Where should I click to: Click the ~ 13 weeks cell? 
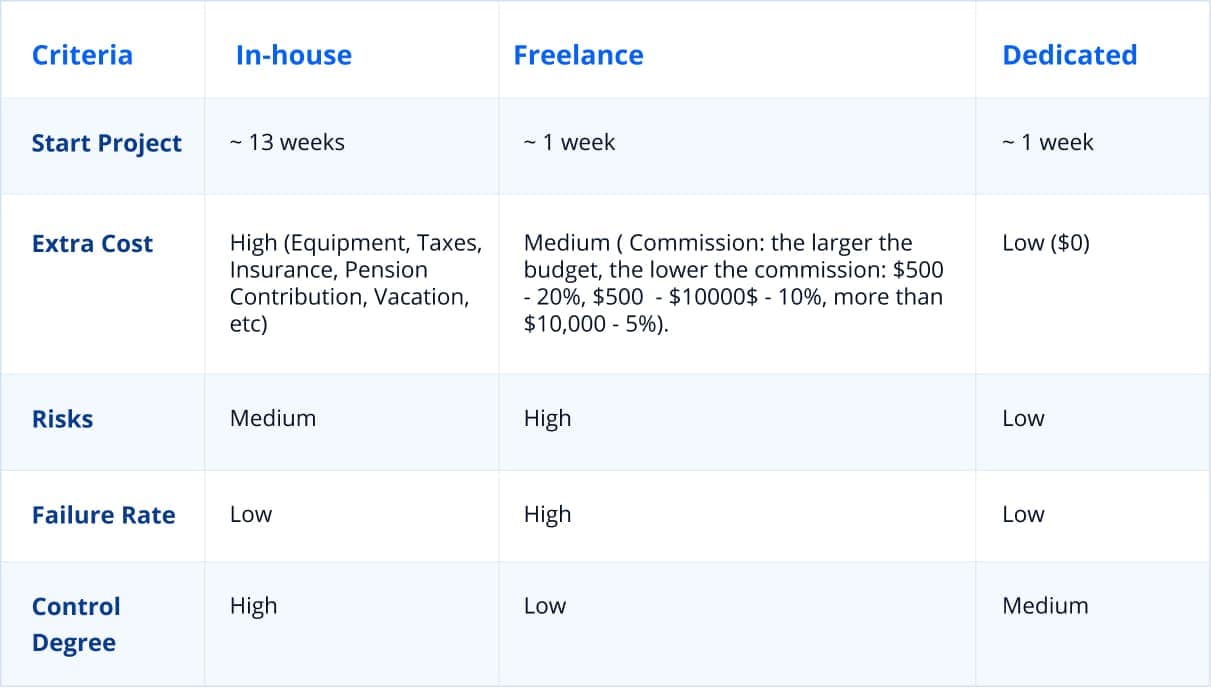[287, 142]
